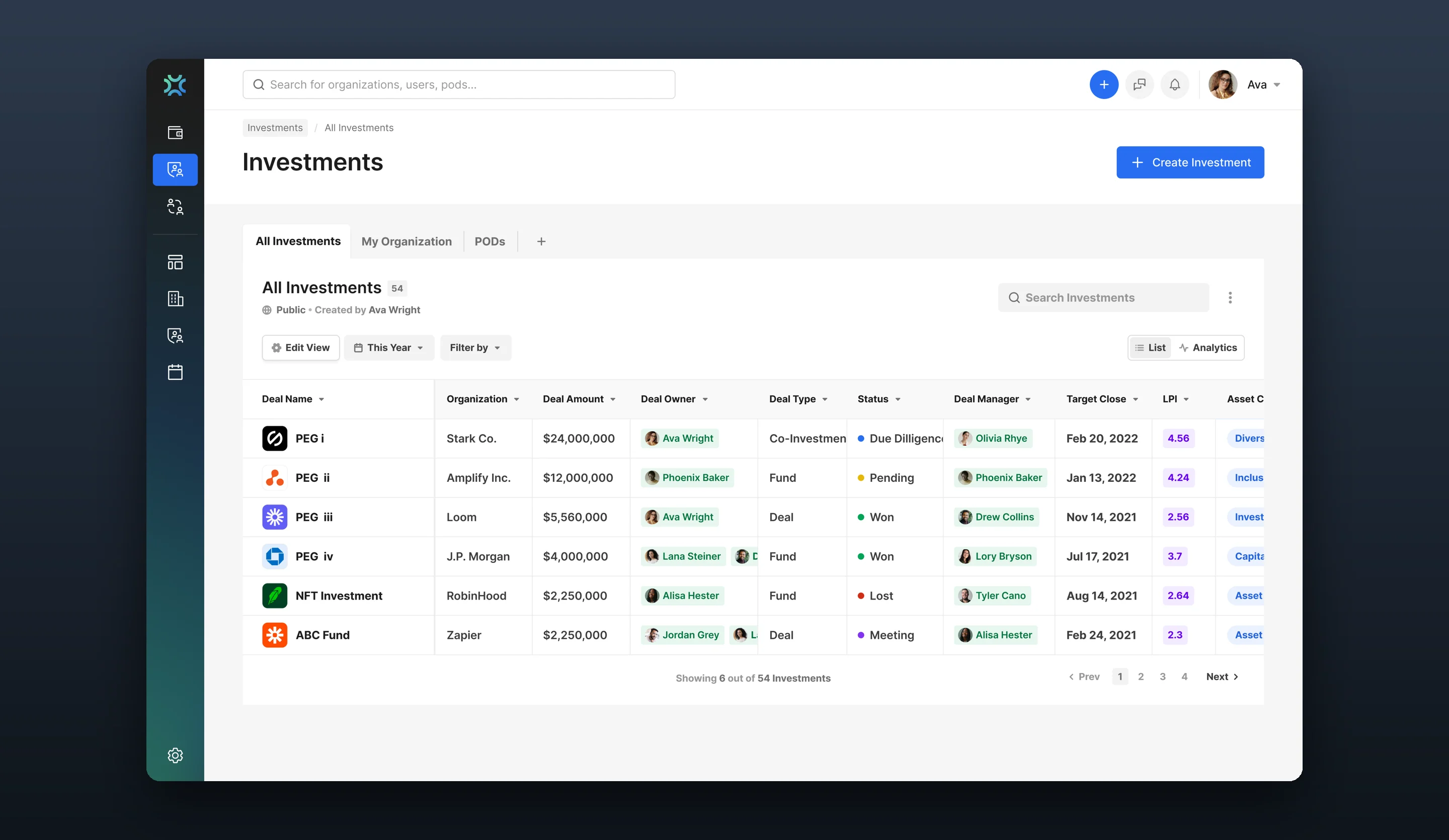Image resolution: width=1449 pixels, height=840 pixels.
Task: Open the building organizations sidebar icon
Action: point(175,298)
